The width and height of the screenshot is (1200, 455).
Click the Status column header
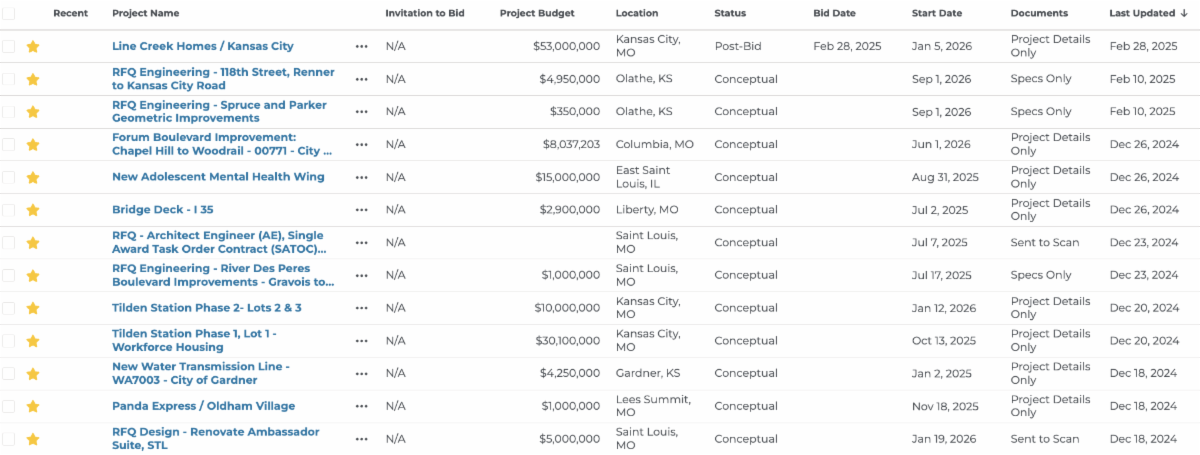click(736, 13)
